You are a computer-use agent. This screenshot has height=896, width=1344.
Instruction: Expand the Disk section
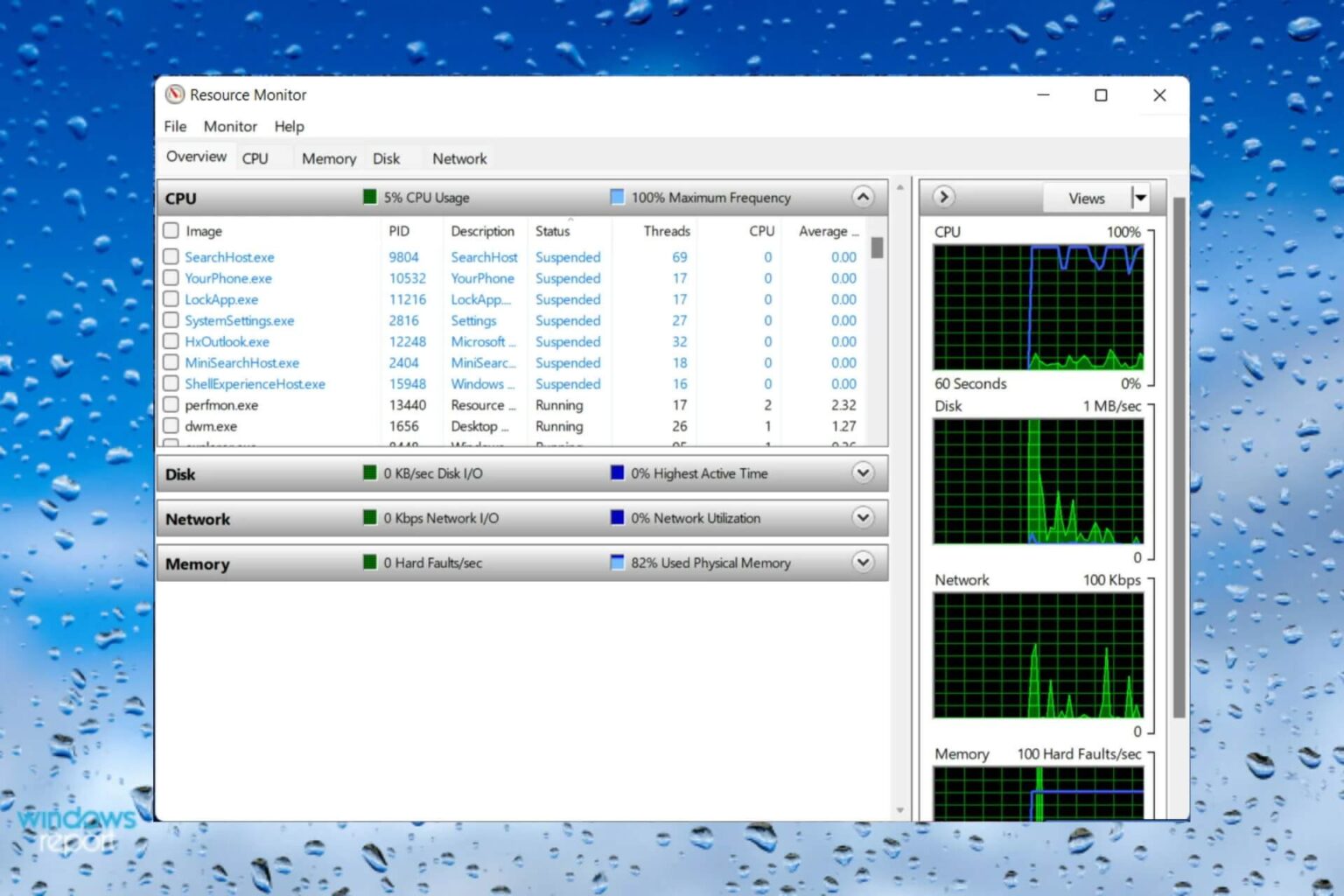pos(863,472)
